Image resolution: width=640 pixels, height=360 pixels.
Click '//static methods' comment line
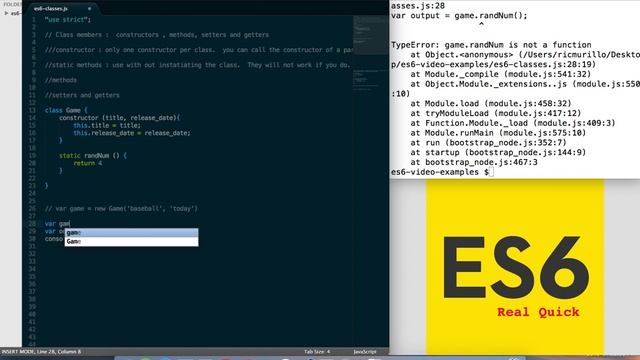click(x=197, y=65)
